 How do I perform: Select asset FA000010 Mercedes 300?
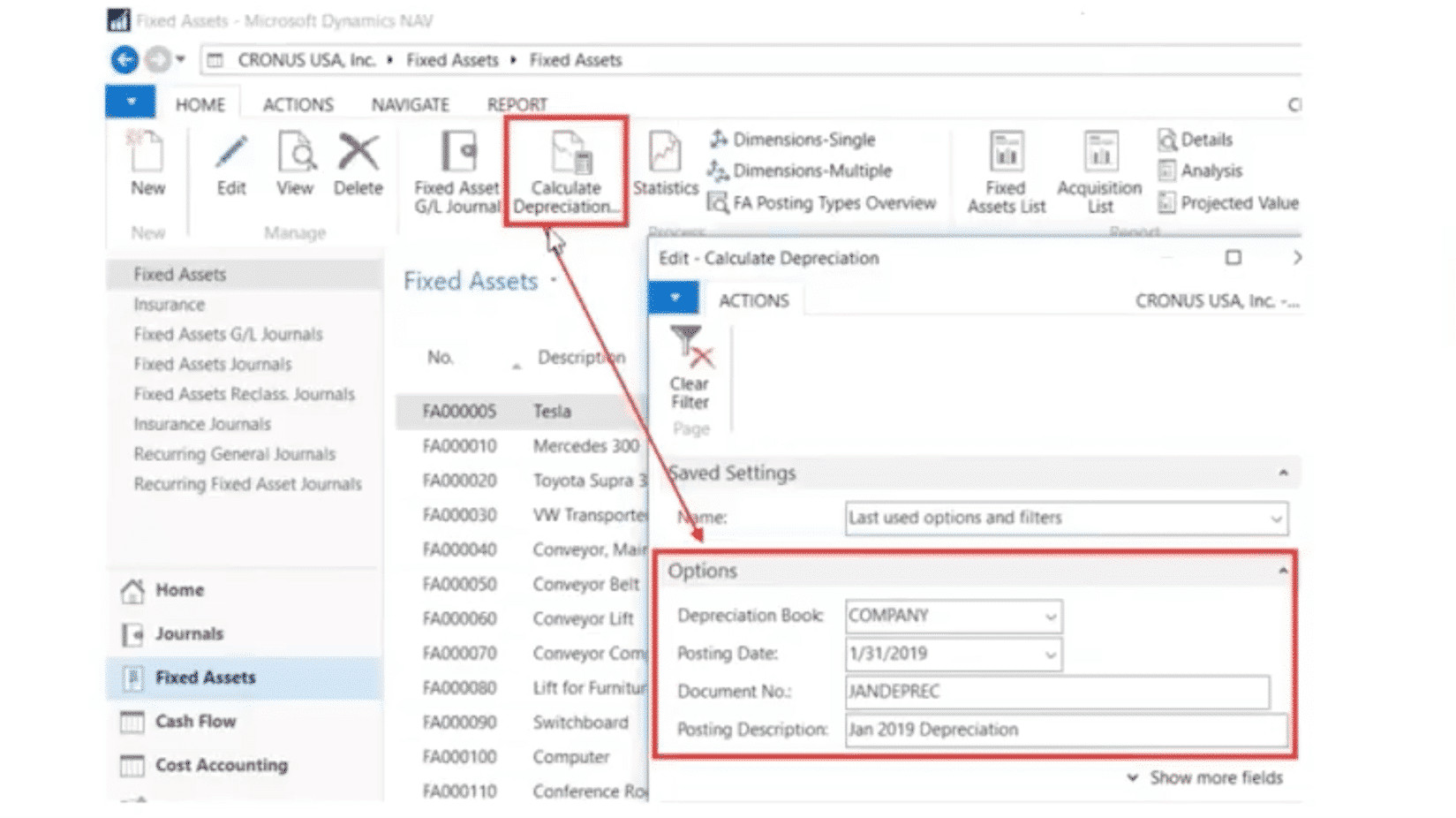pyautogui.click(x=522, y=446)
